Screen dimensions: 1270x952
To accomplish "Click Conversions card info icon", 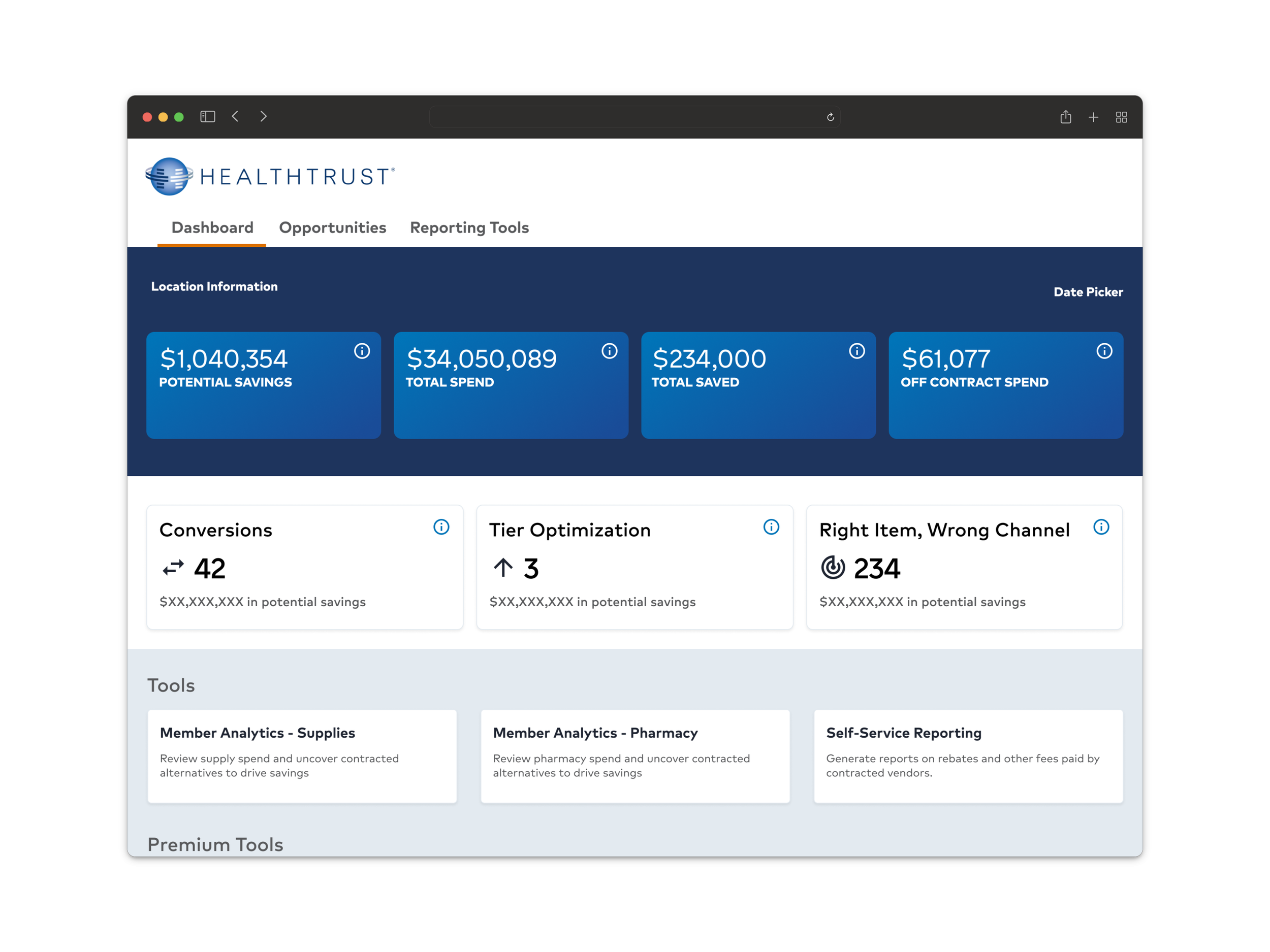I will coord(441,527).
